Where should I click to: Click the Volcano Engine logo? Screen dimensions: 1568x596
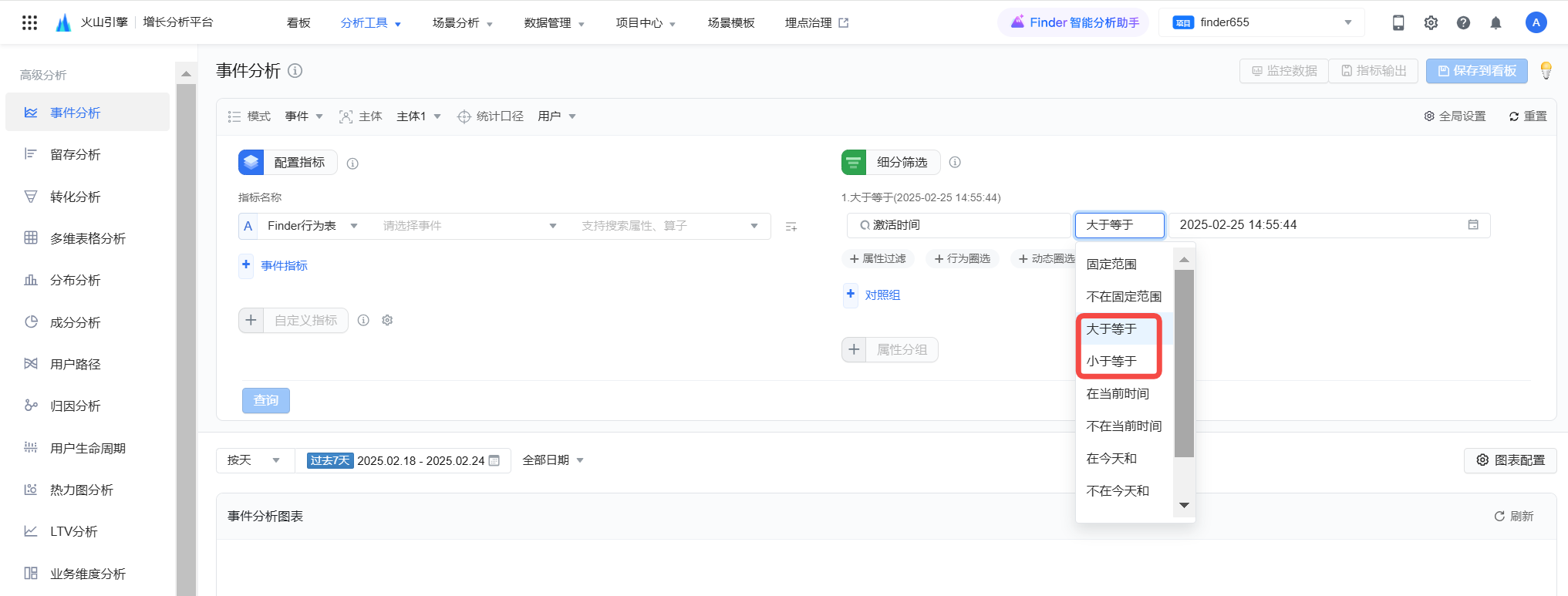click(63, 22)
